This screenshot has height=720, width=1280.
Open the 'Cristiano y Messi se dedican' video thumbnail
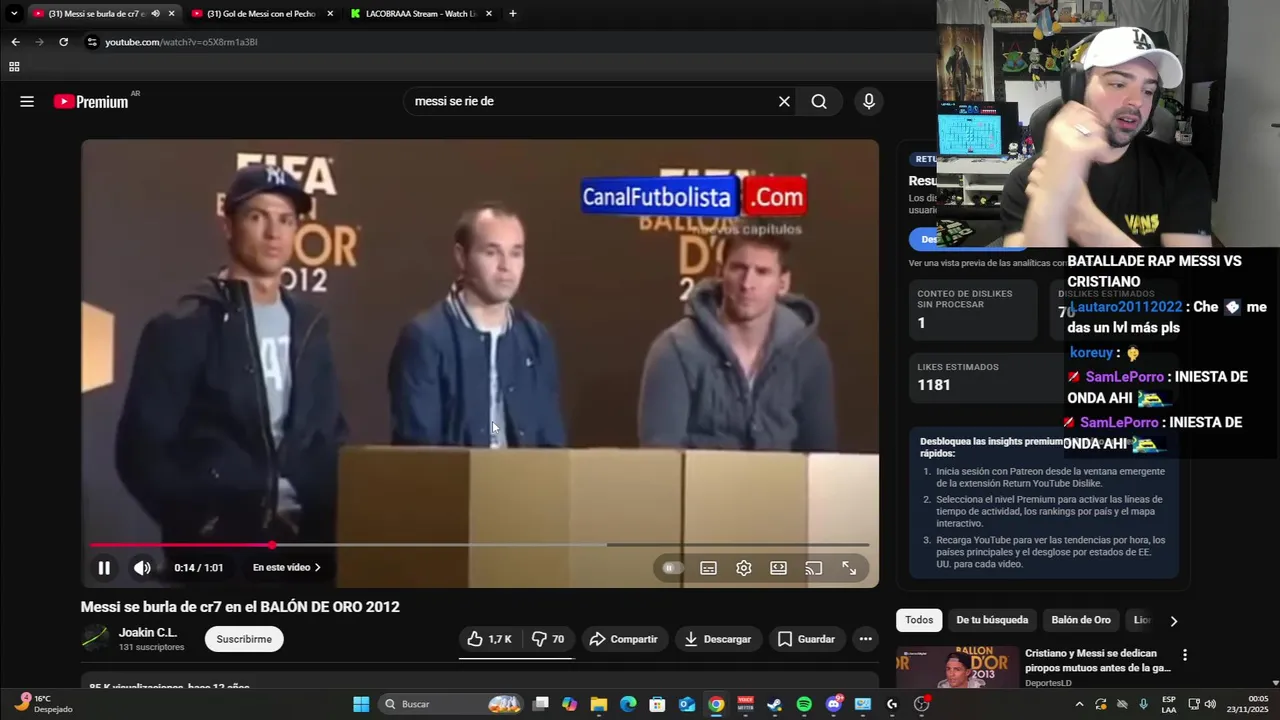click(x=956, y=668)
